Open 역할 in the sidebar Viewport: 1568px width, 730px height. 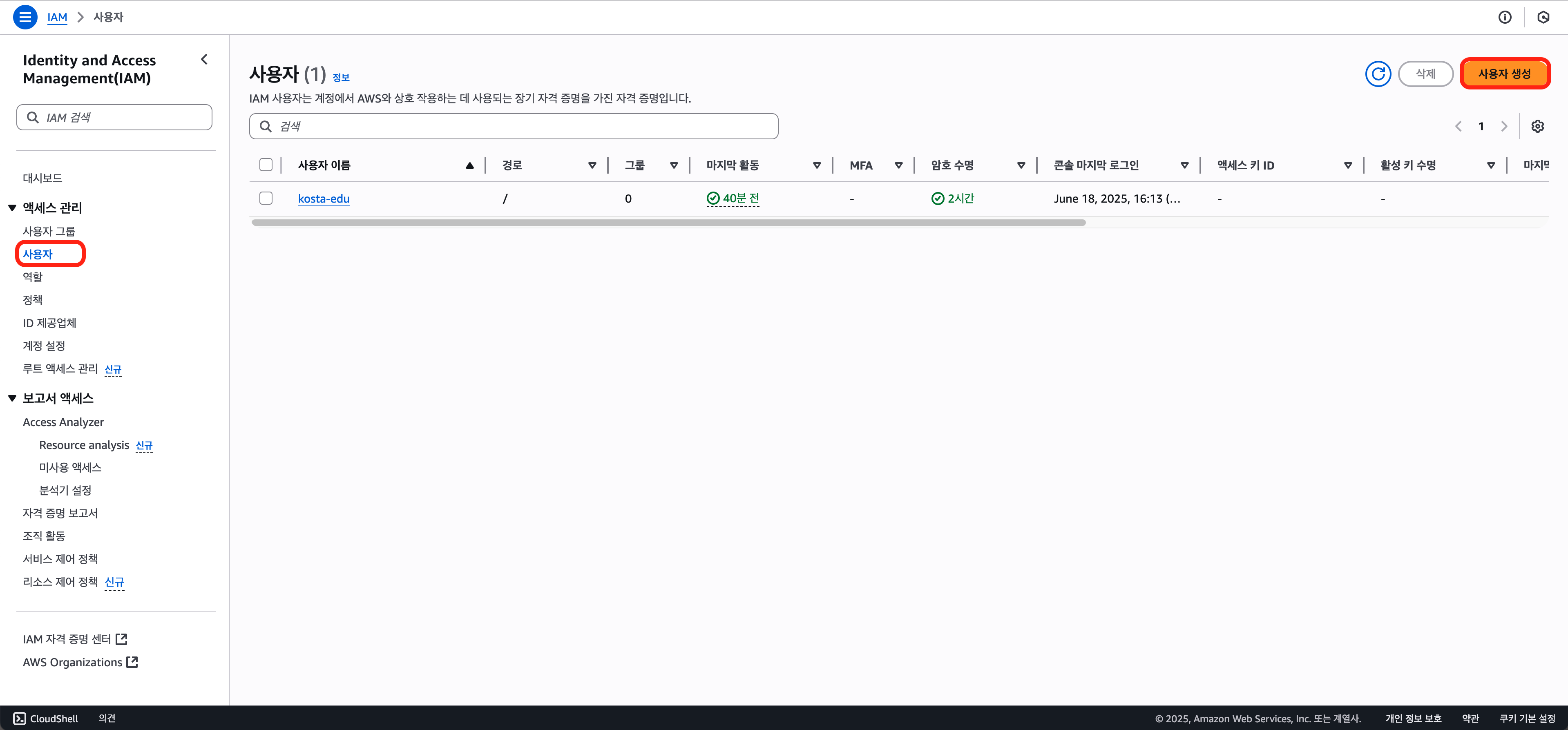[x=33, y=277]
